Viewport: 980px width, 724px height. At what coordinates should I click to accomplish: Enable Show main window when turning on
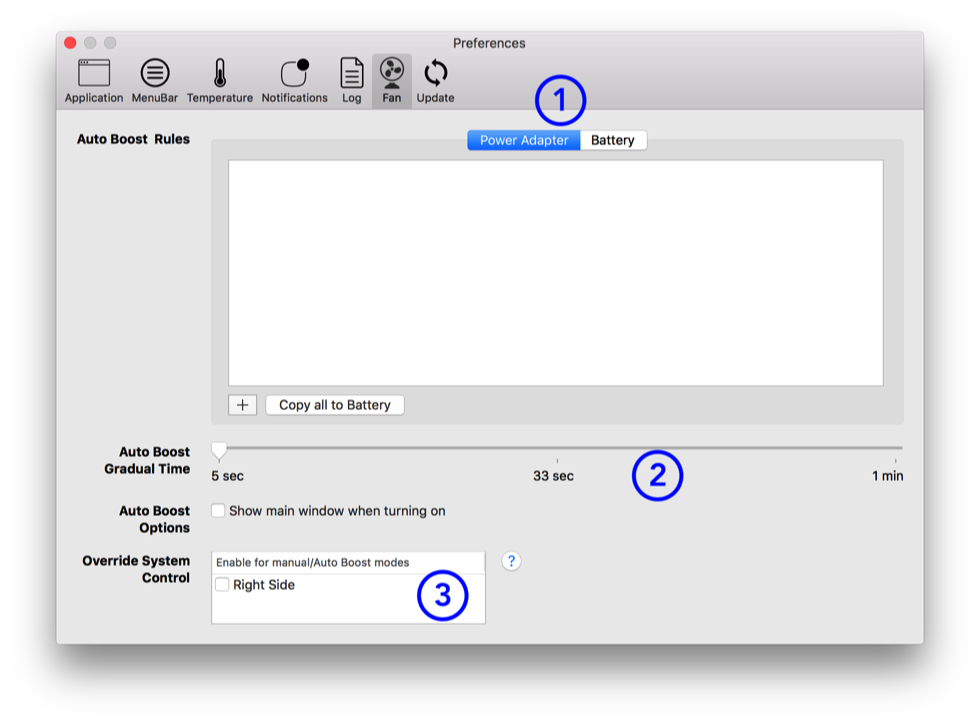coord(219,511)
